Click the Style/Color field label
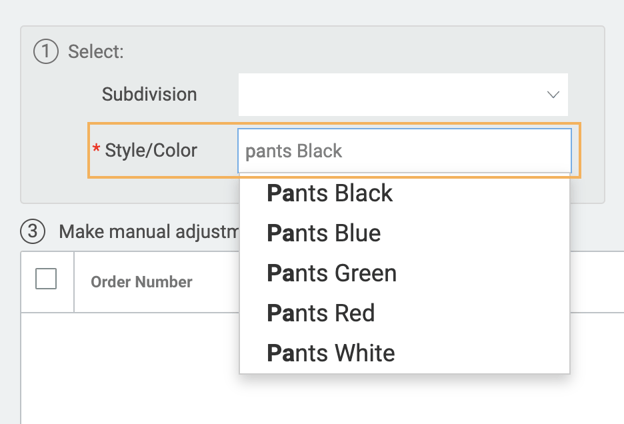This screenshot has width=624, height=424. 153,151
